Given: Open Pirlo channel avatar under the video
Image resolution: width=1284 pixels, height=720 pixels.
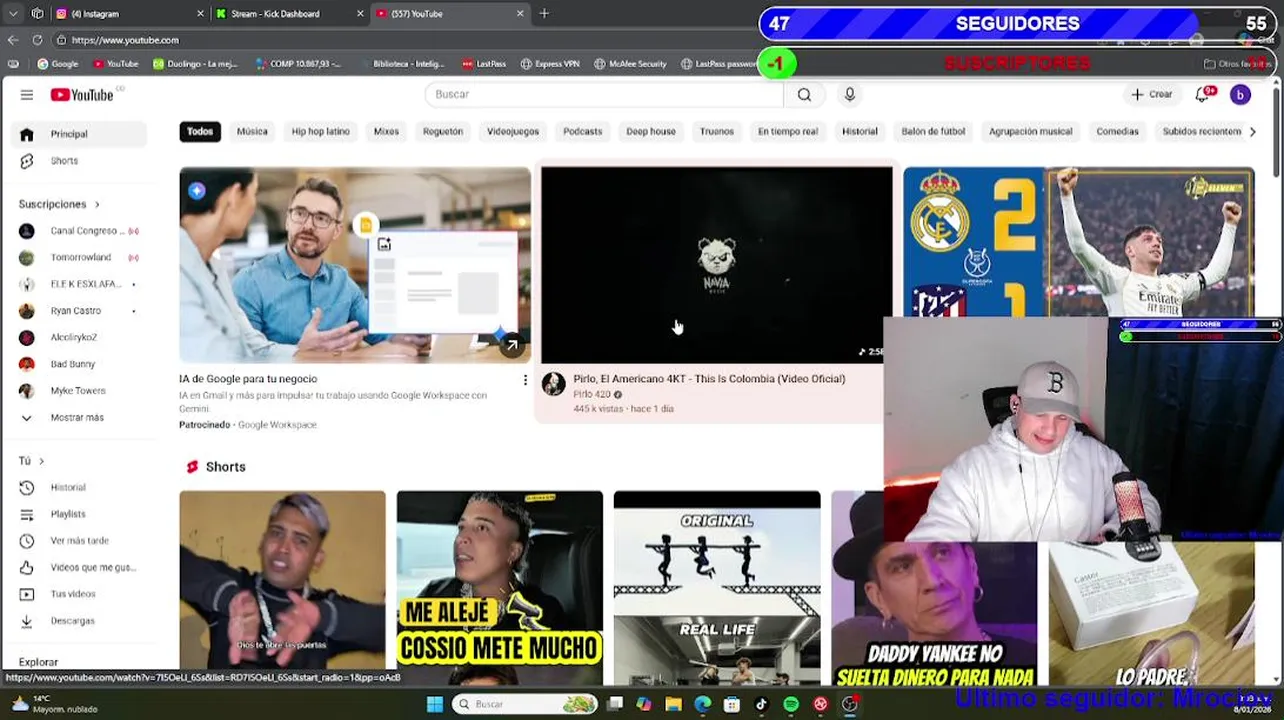Looking at the screenshot, I should (x=553, y=384).
